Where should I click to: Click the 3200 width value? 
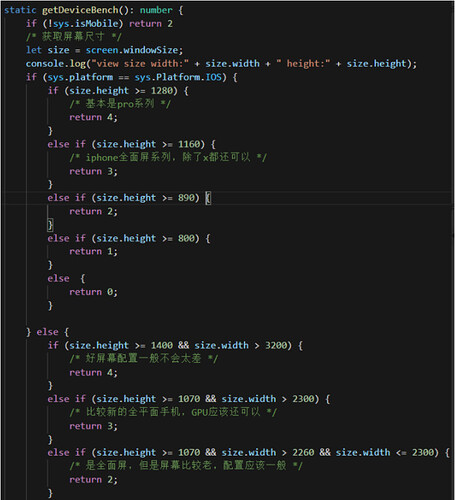(276, 345)
